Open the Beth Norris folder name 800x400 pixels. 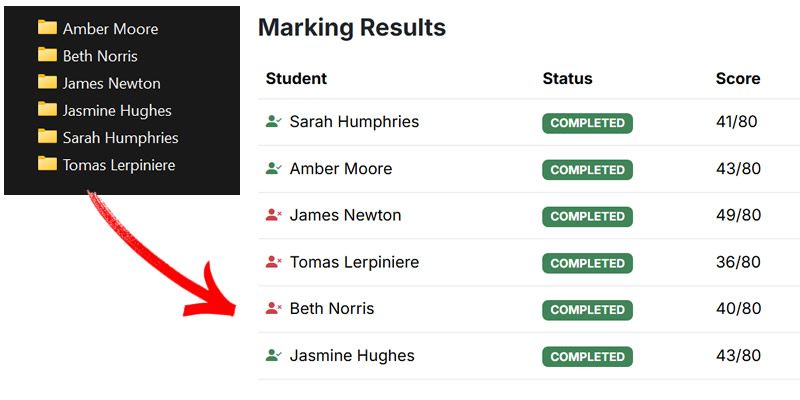click(x=100, y=56)
